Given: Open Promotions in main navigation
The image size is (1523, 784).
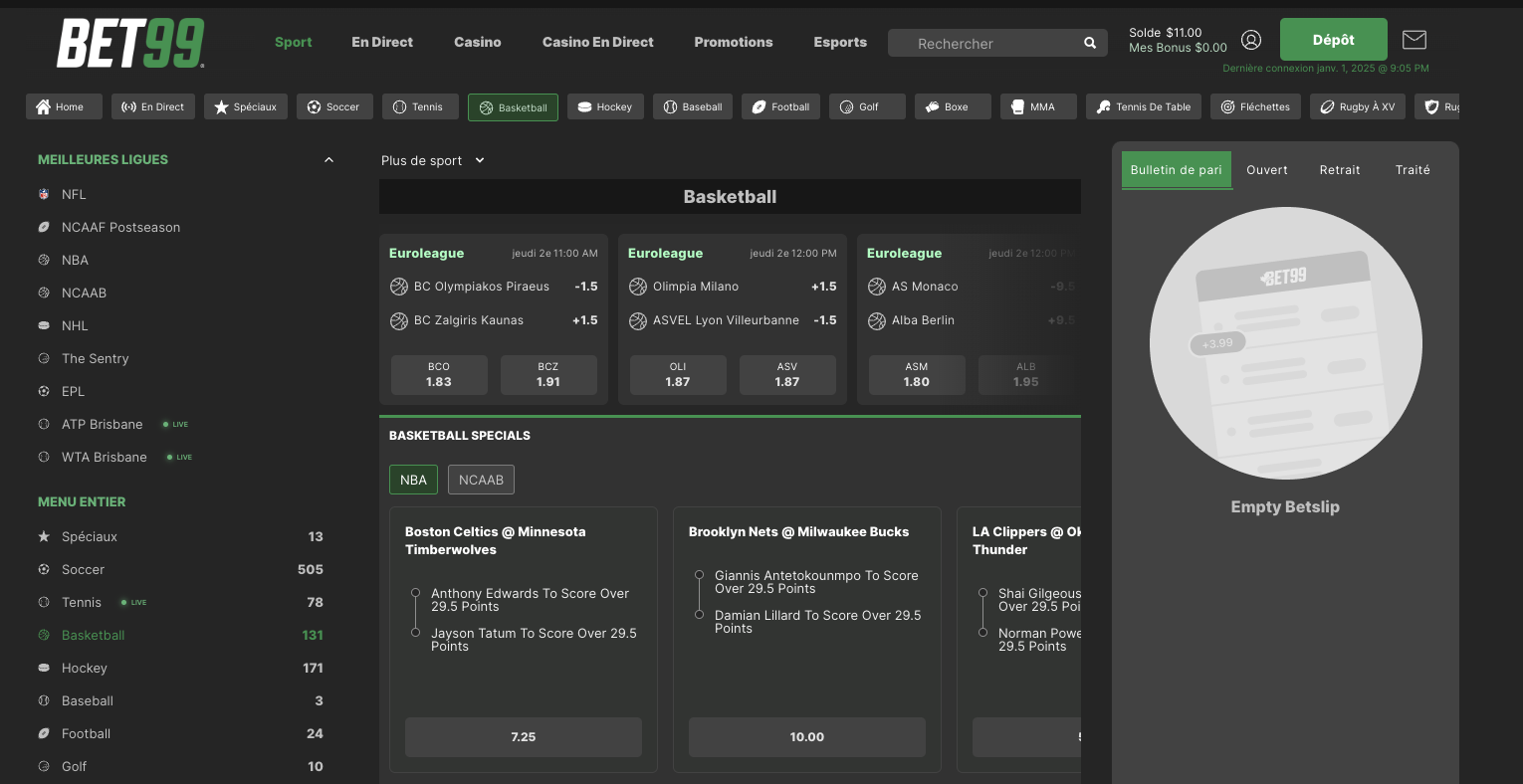Looking at the screenshot, I should point(734,42).
